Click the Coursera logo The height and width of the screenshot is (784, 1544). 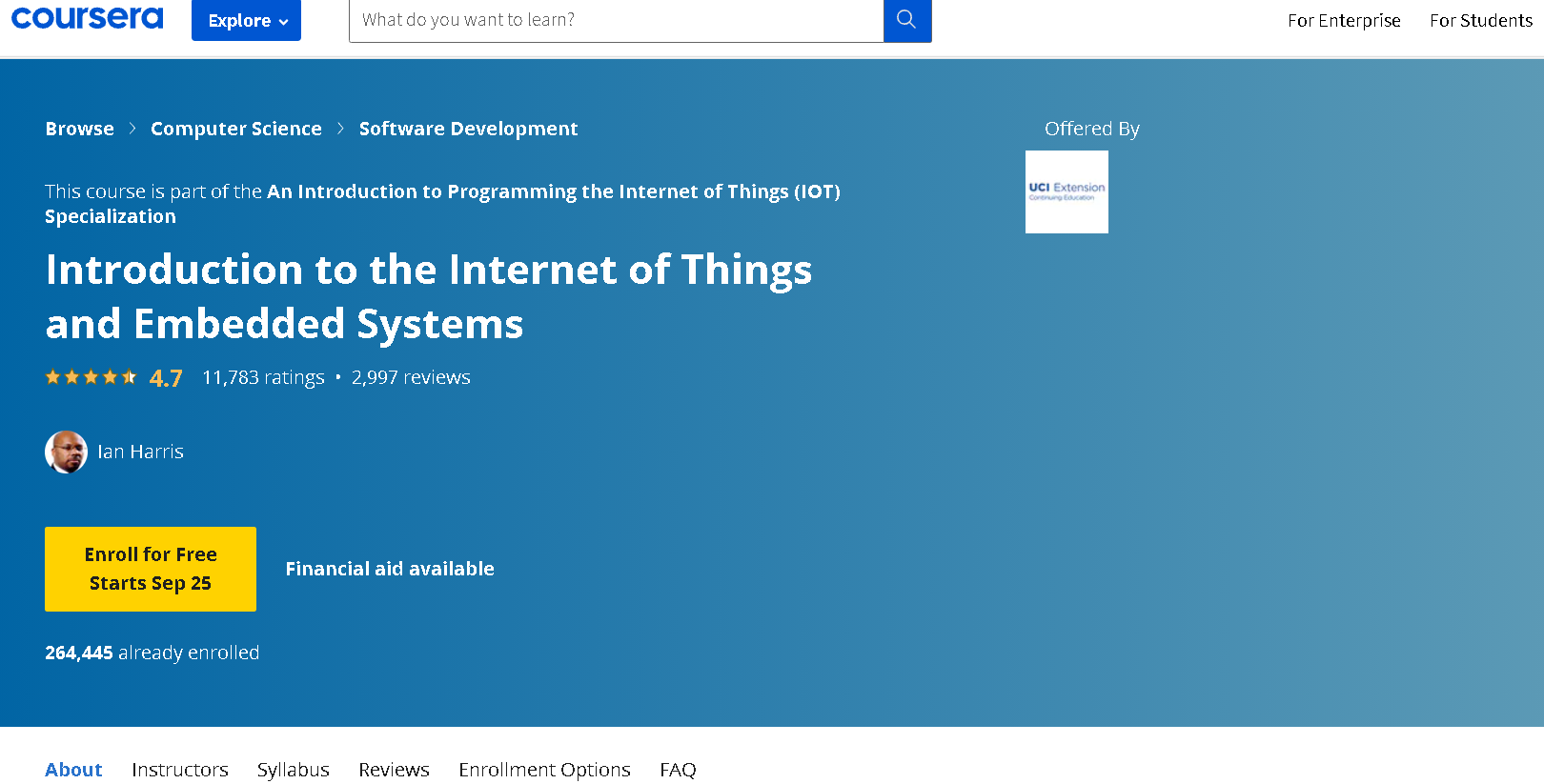pos(87,18)
